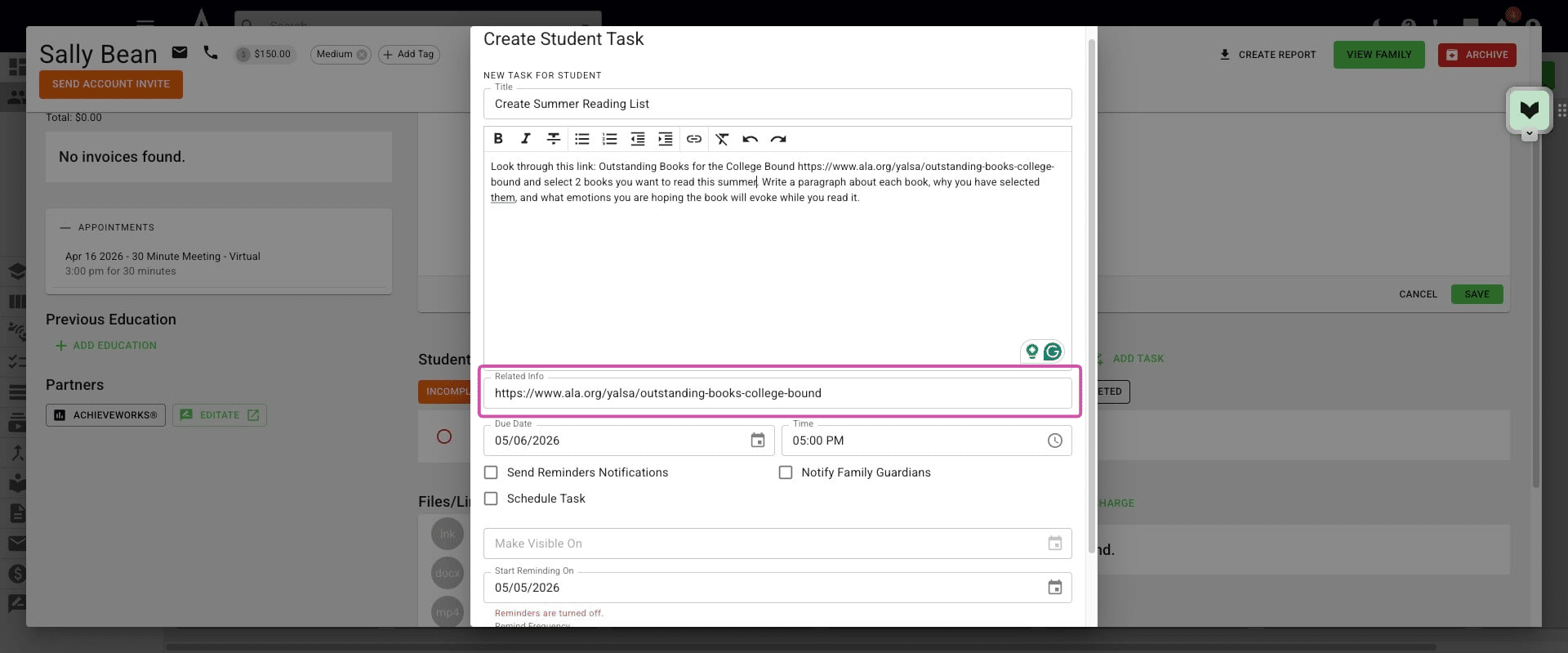Open Start Reminding On calendar picker
Image resolution: width=1568 pixels, height=653 pixels.
(1055, 588)
